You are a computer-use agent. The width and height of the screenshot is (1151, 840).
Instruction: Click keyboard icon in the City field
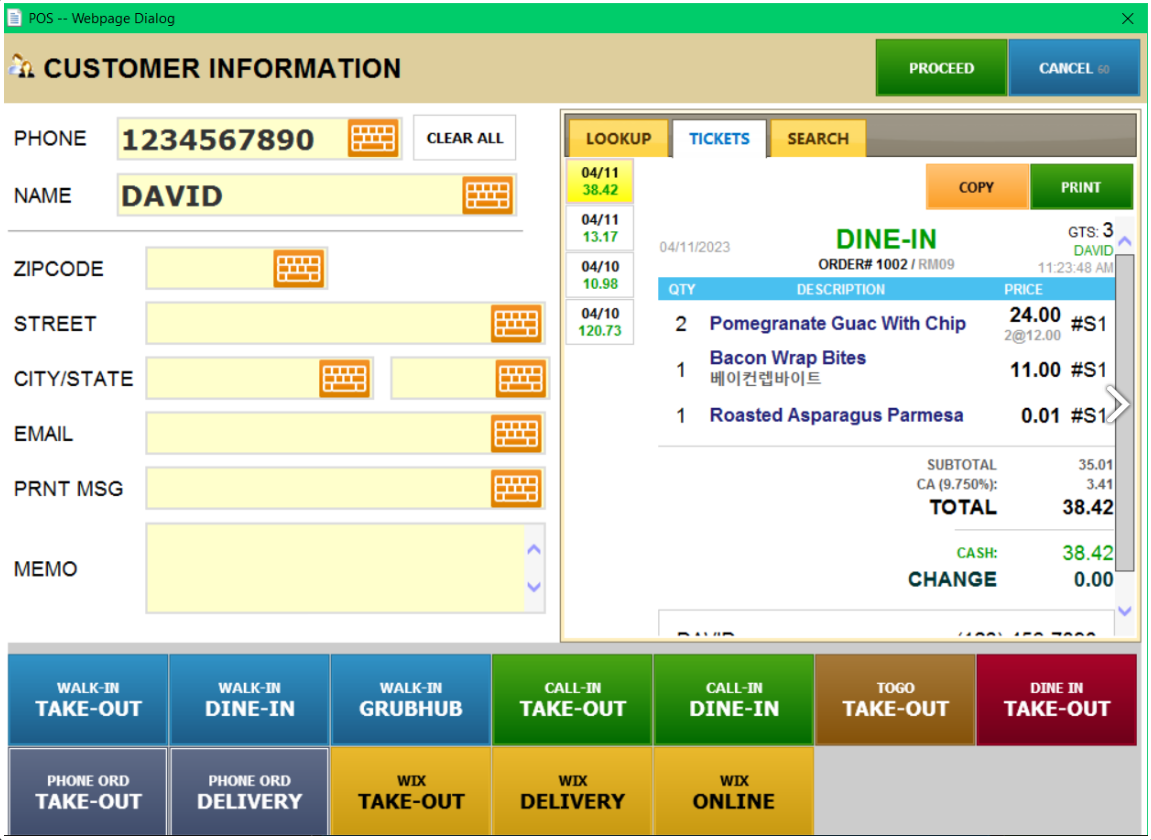click(x=344, y=379)
